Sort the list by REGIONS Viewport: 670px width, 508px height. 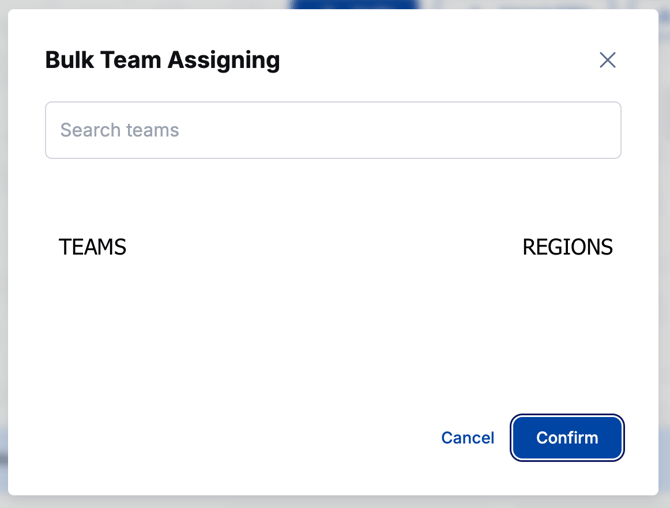[x=567, y=247]
